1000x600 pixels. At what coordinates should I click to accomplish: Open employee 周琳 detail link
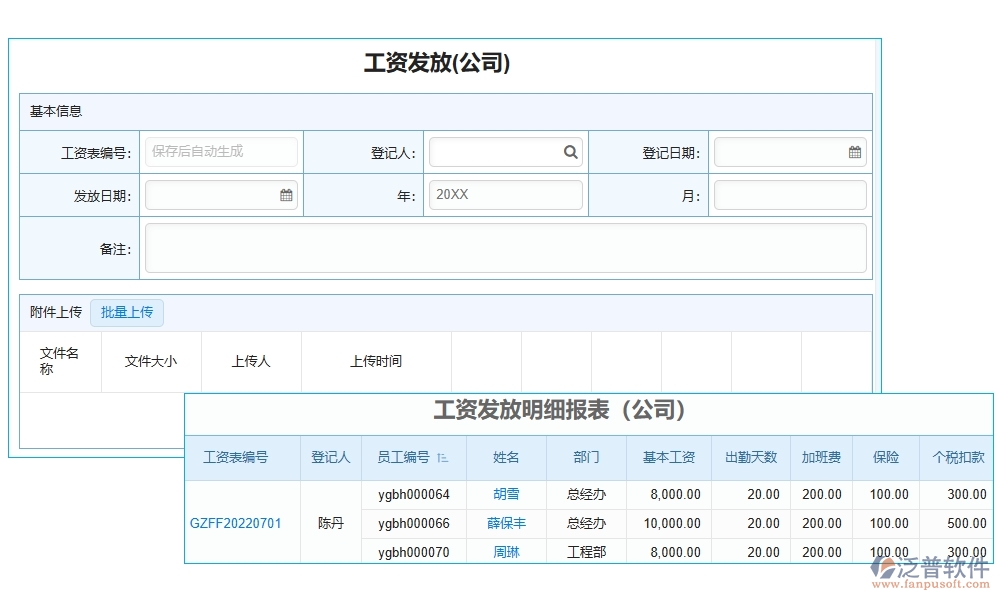pos(507,551)
